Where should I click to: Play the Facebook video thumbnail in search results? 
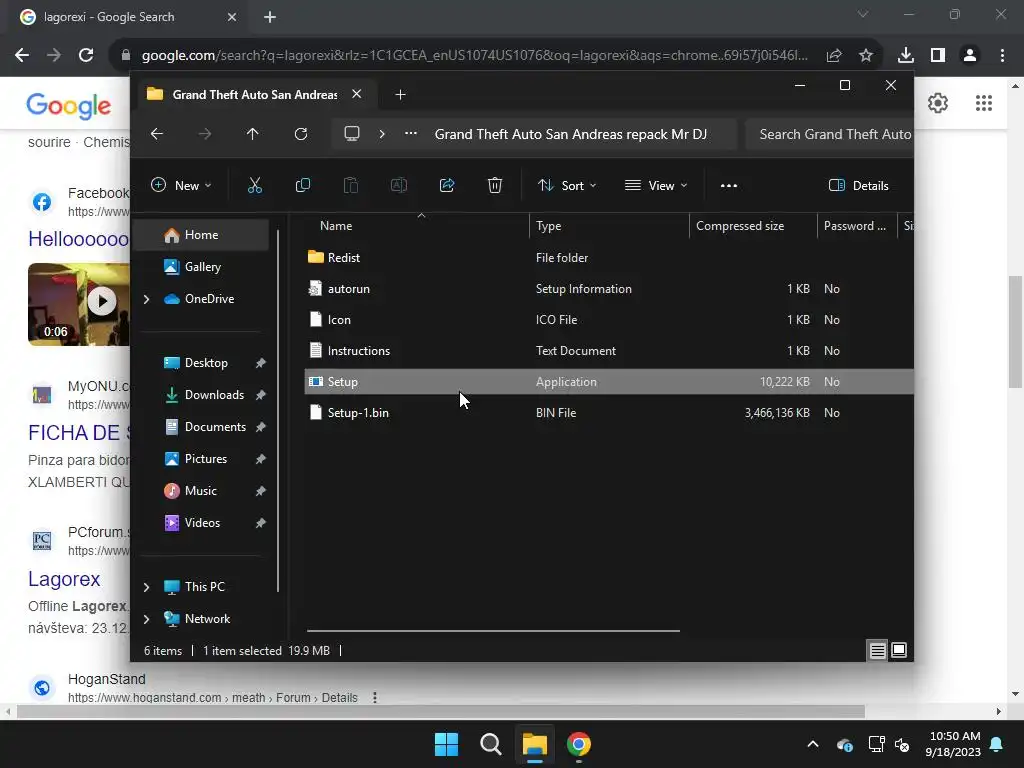pyautogui.click(x=79, y=304)
